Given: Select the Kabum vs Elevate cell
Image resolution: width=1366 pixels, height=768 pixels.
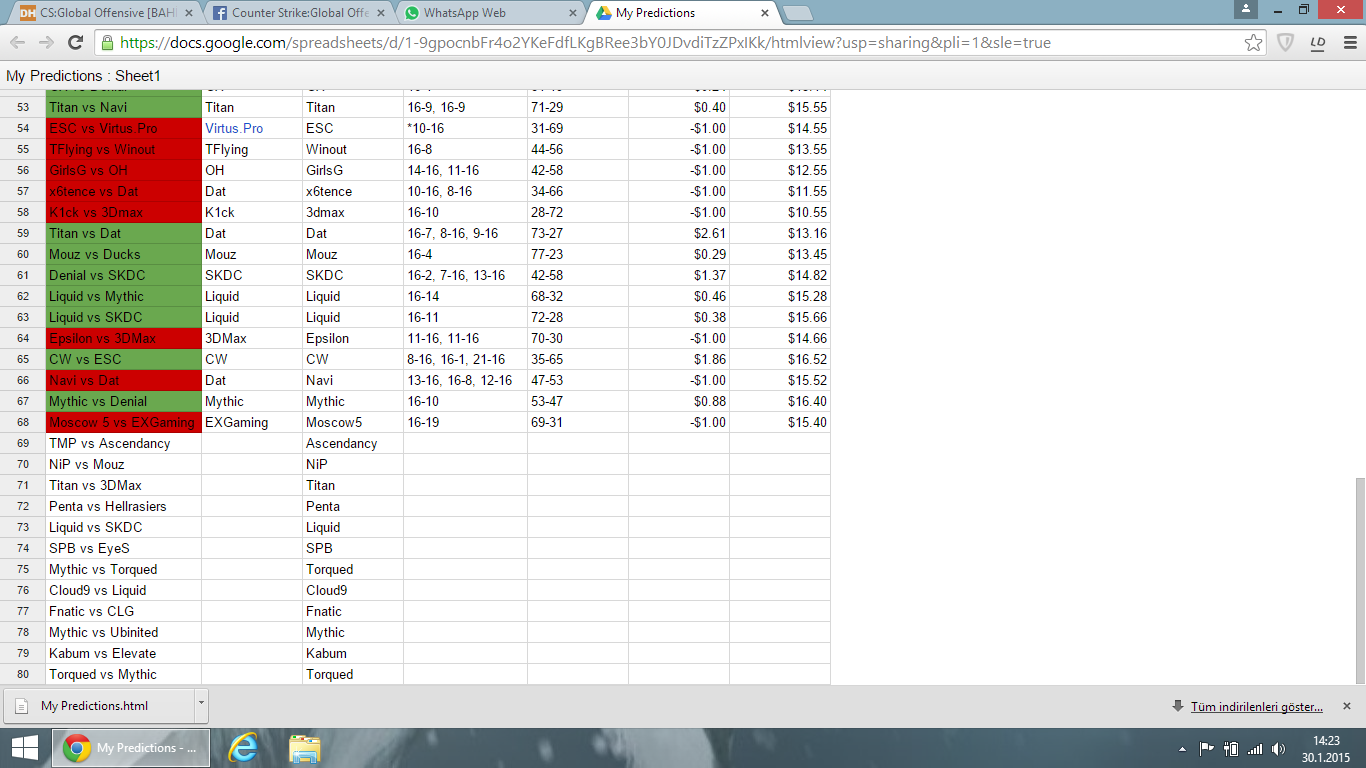Looking at the screenshot, I should click(124, 653).
